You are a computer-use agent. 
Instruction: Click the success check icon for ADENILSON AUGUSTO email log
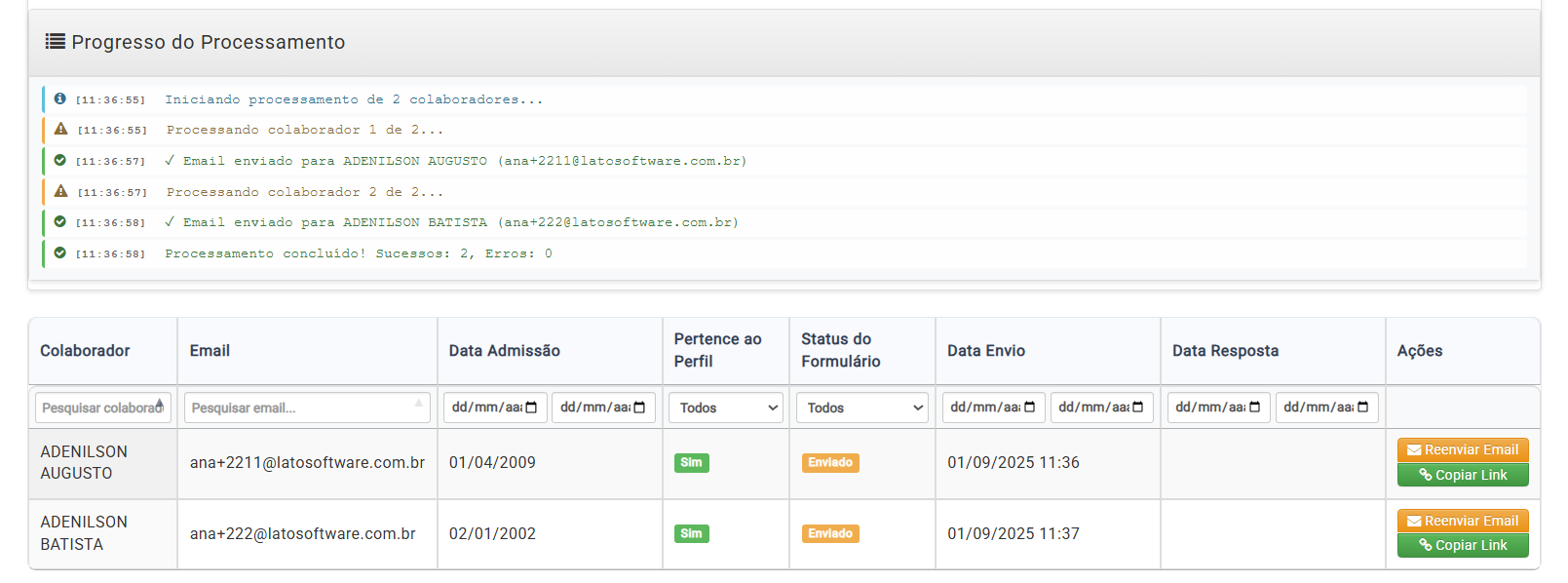60,160
